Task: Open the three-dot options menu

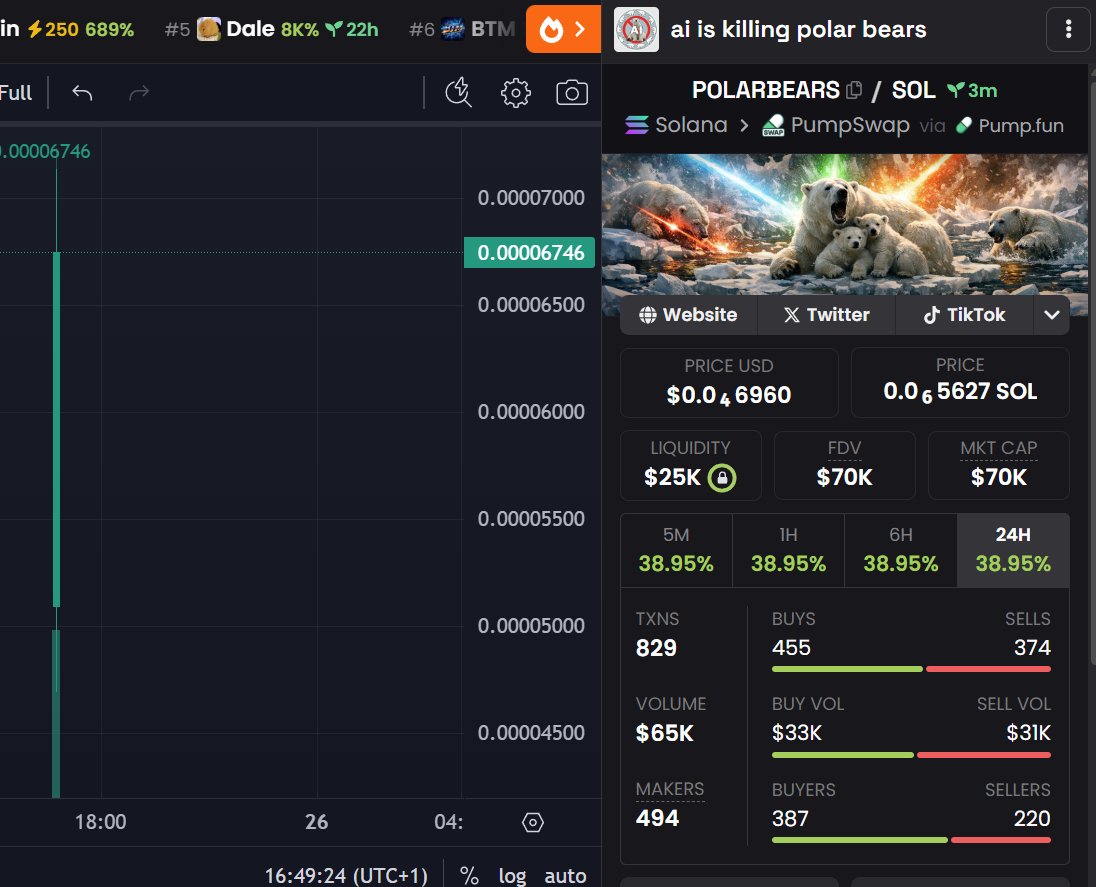Action: tap(1068, 29)
